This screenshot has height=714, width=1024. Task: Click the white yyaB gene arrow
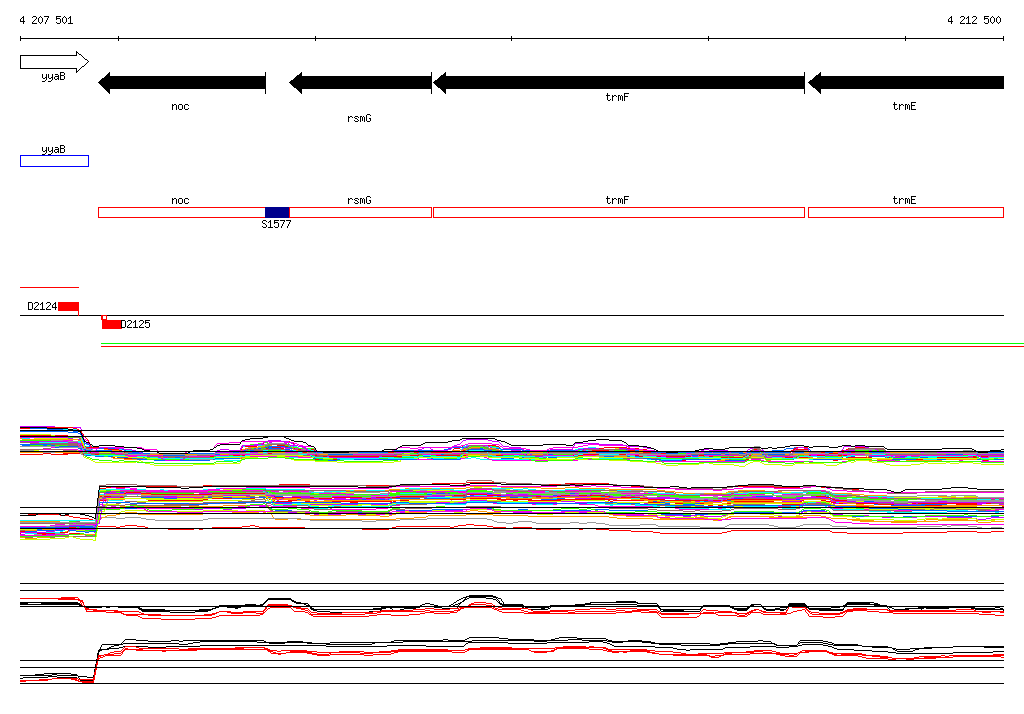coord(54,62)
